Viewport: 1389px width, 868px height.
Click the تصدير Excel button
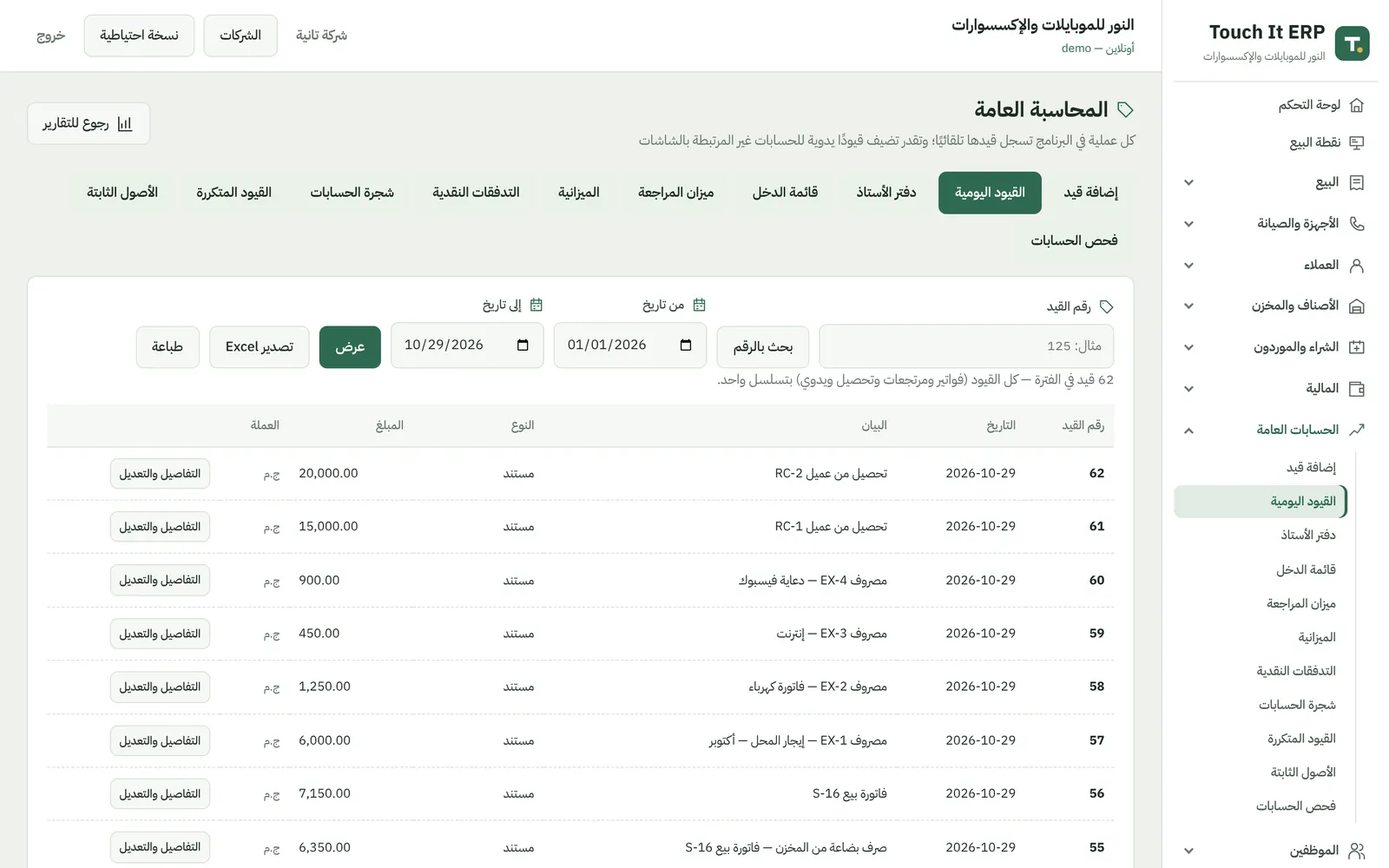(x=260, y=347)
